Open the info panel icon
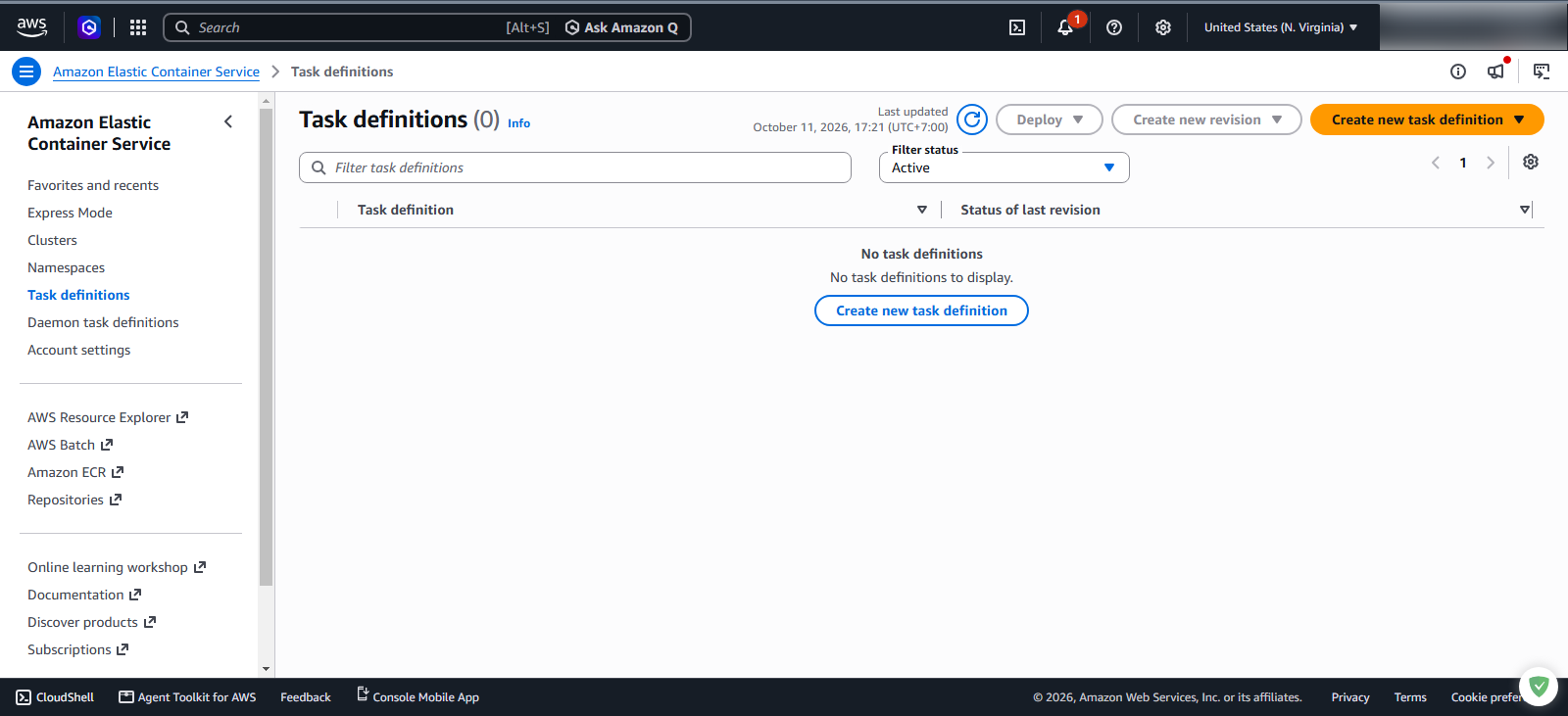This screenshot has width=1568, height=716. pyautogui.click(x=1458, y=72)
